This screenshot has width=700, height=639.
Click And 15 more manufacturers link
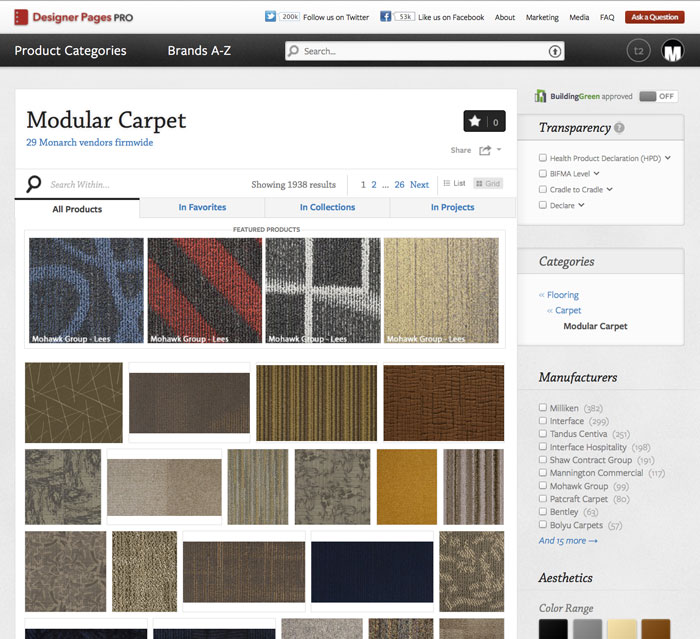pyautogui.click(x=567, y=541)
